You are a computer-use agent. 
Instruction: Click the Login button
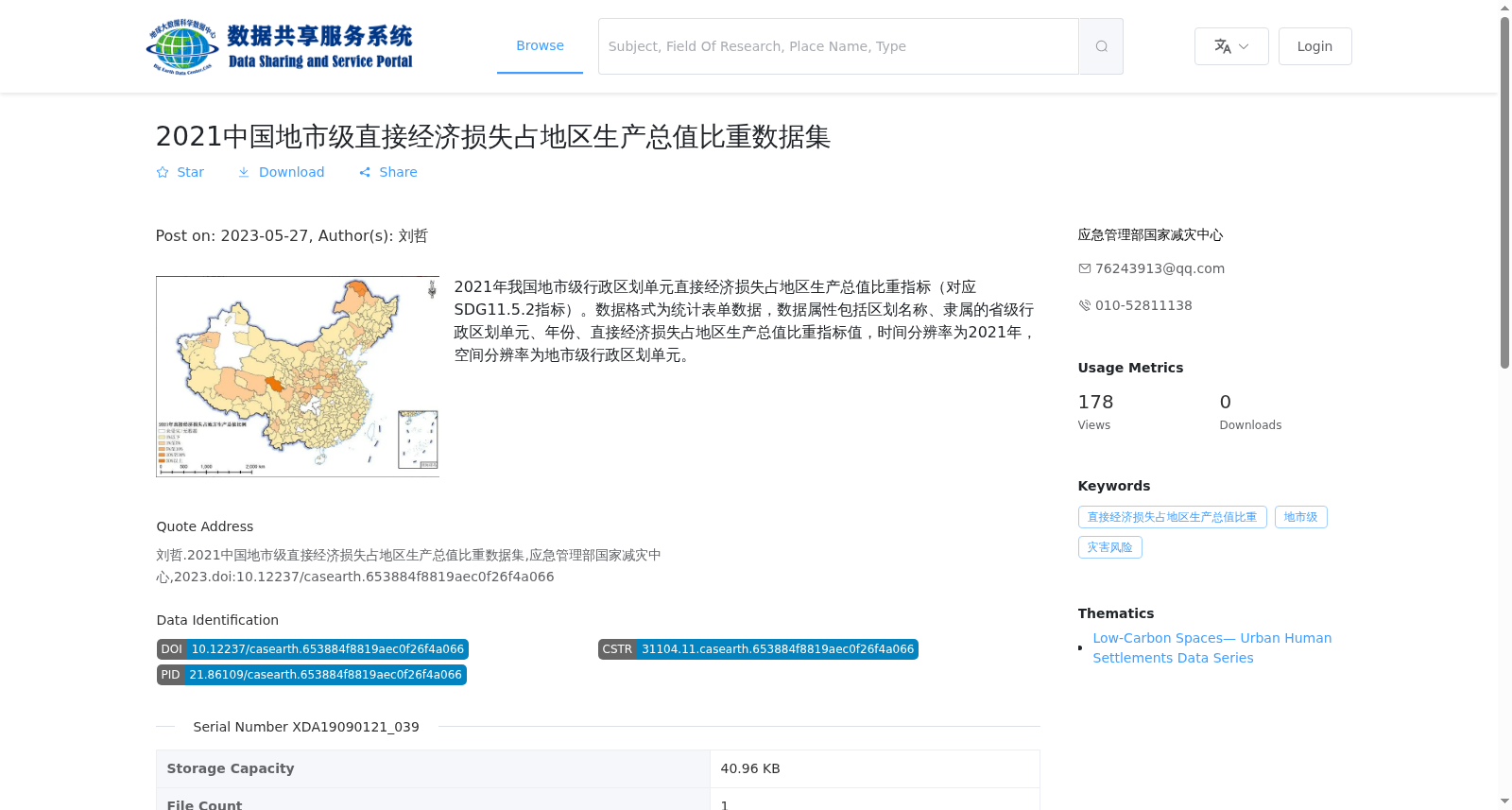(x=1314, y=46)
